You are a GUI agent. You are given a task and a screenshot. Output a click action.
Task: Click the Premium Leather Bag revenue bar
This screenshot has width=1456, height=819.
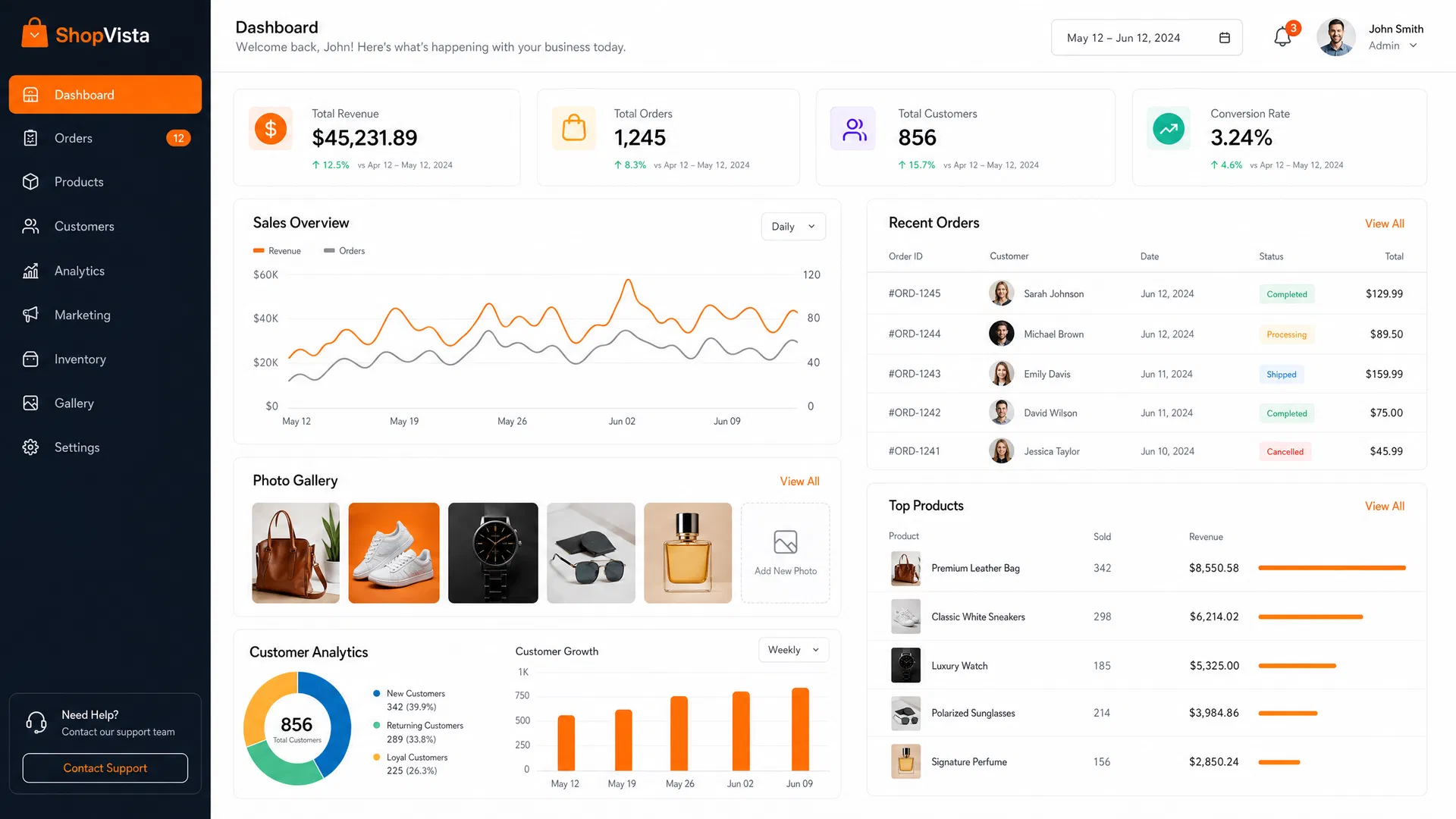tap(1332, 568)
